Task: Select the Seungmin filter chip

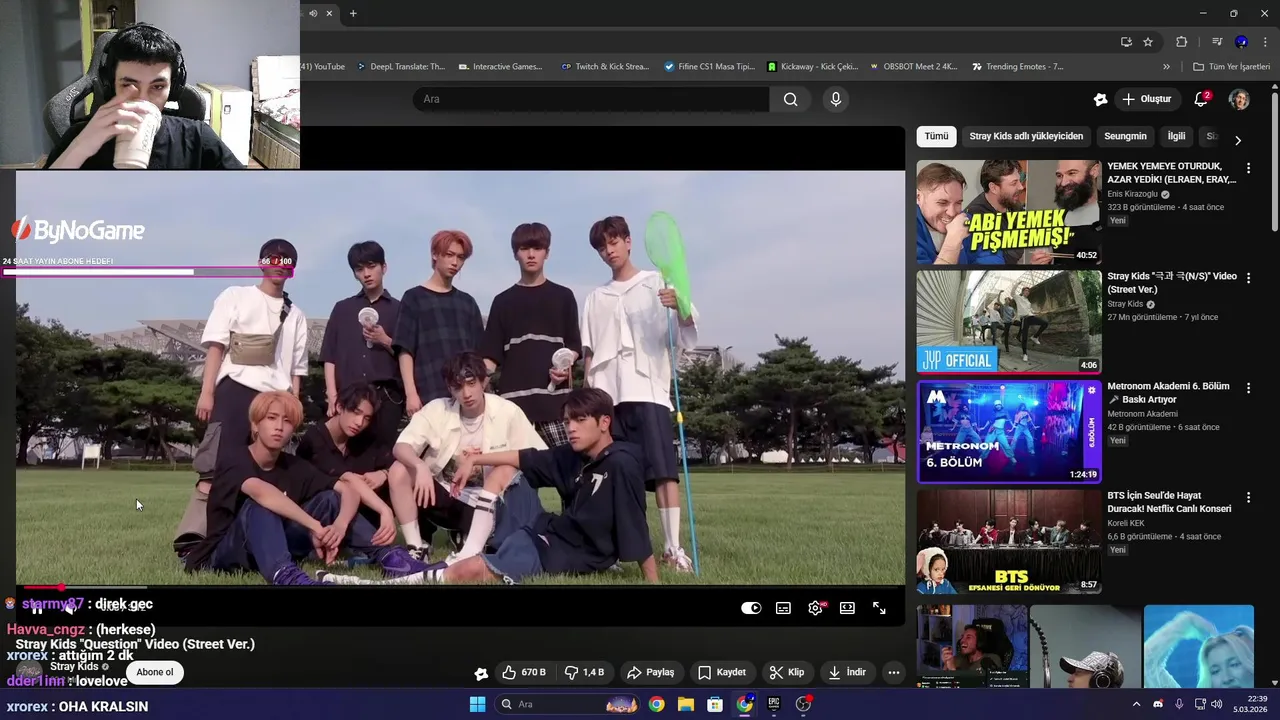Action: click(1125, 136)
